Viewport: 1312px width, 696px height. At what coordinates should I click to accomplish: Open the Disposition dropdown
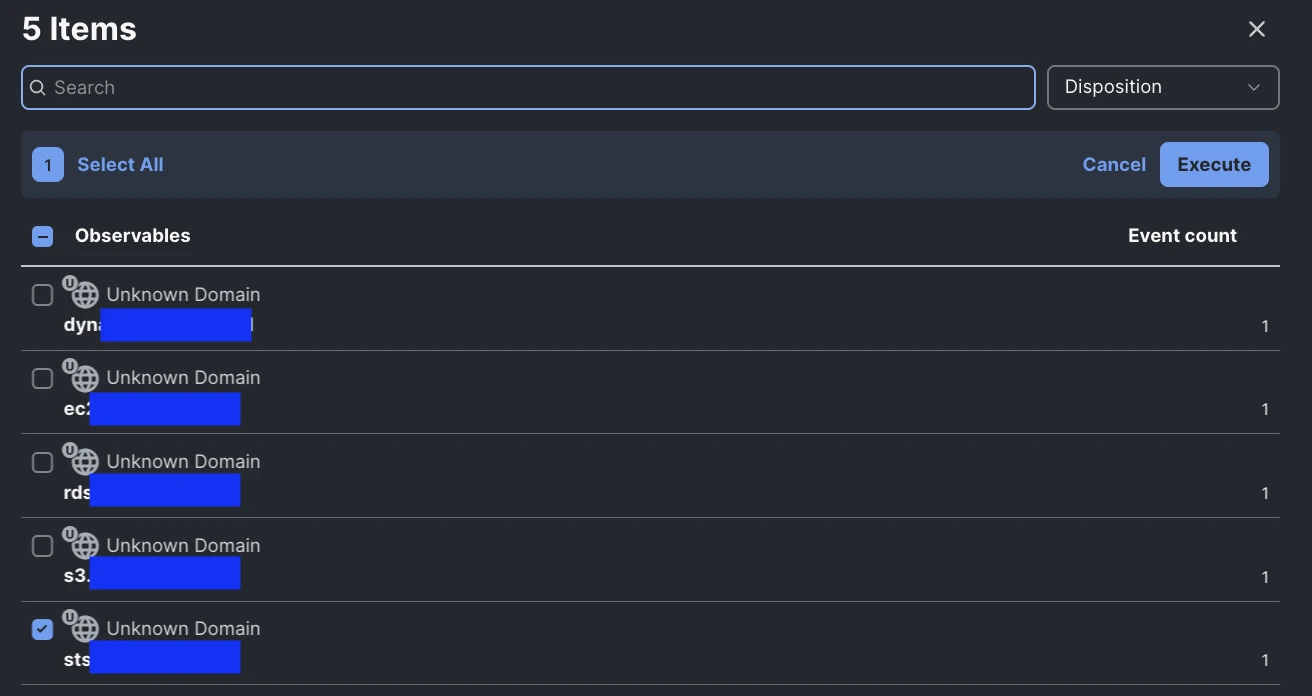(x=1163, y=87)
